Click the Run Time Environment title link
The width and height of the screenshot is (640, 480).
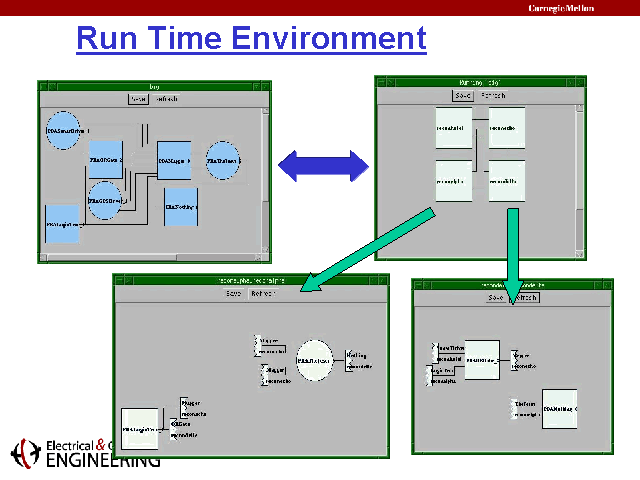251,39
